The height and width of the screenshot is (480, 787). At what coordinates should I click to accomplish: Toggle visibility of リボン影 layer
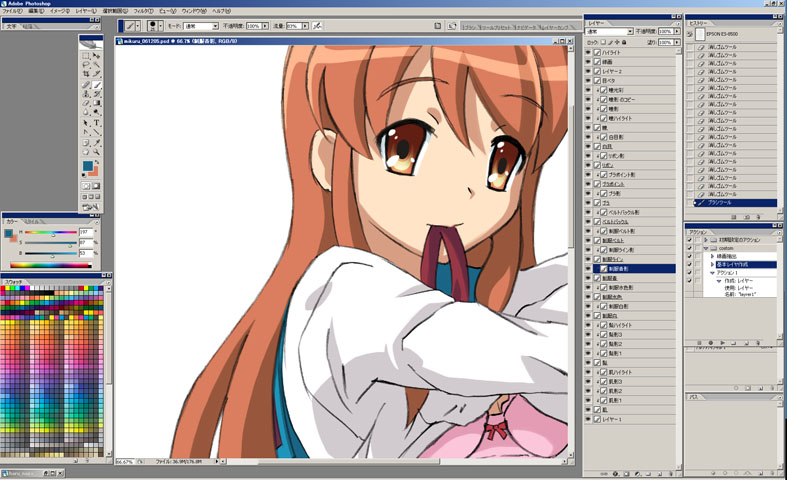(x=588, y=156)
